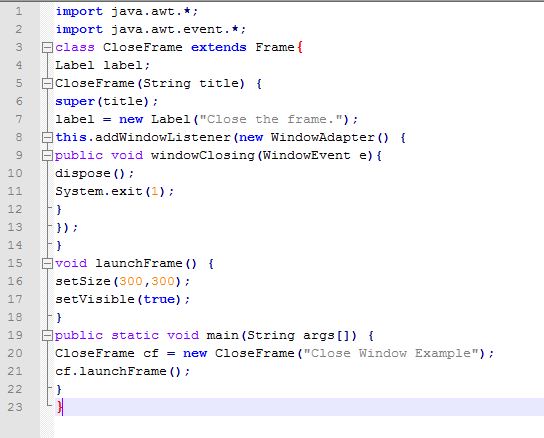Click the 'System.exit(1);' statement
Screen dimensions: 544x438
point(115,192)
